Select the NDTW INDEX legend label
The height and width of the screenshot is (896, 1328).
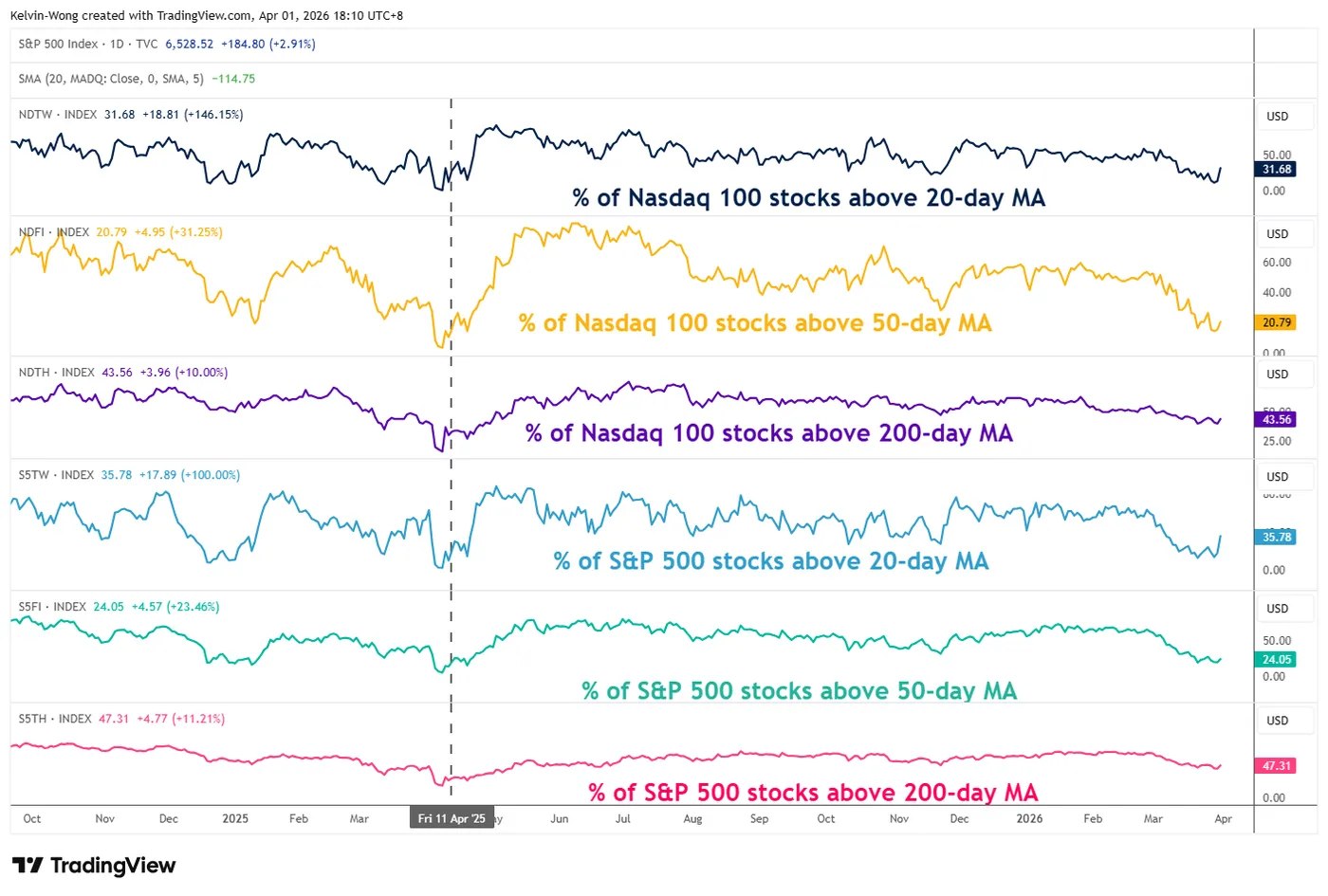(x=58, y=115)
